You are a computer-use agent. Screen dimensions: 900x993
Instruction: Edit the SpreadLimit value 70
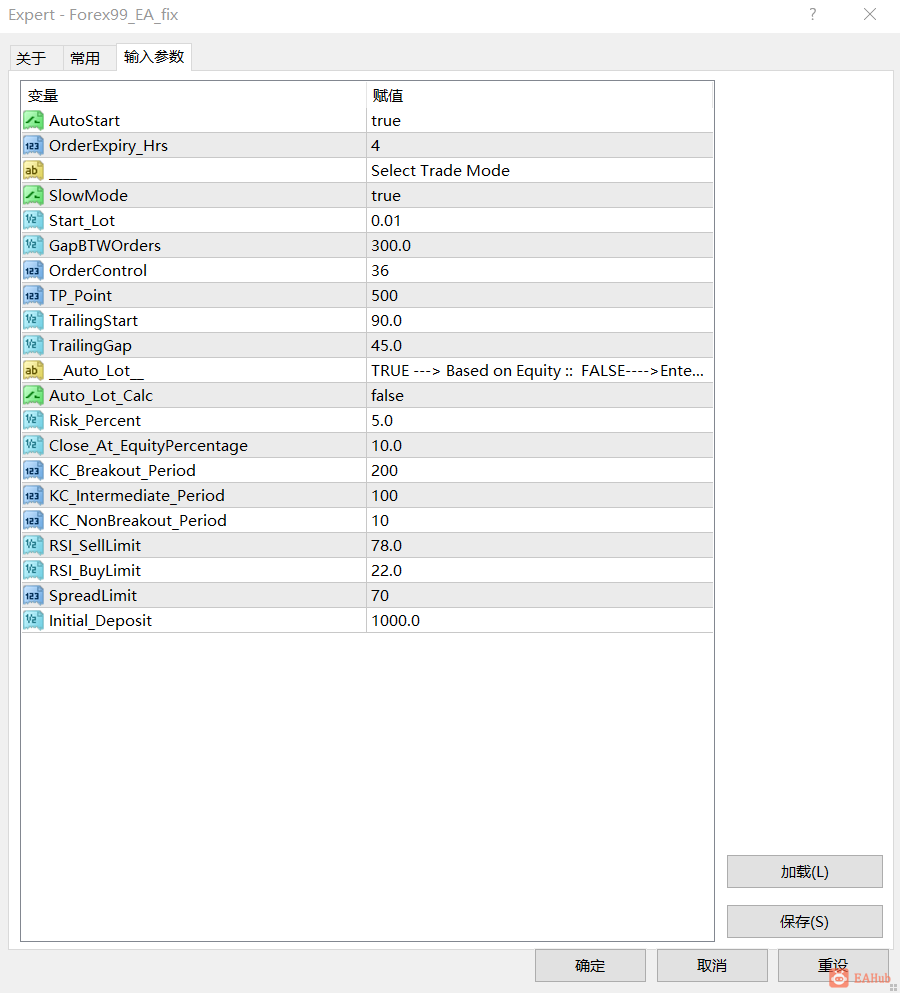coord(540,596)
